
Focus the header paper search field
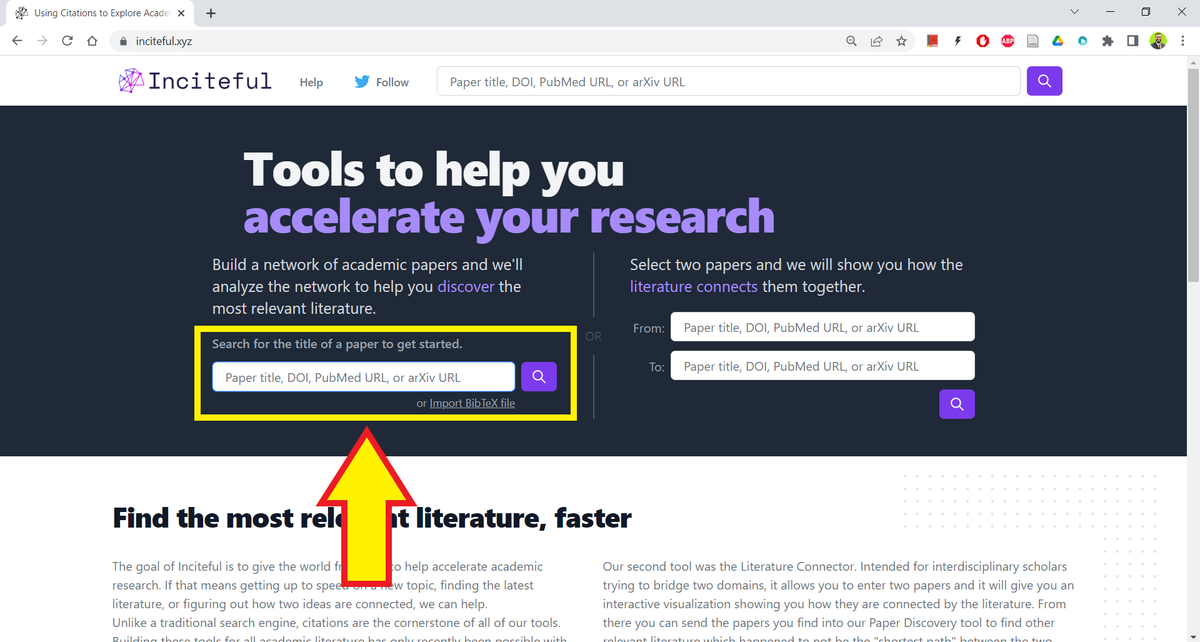point(728,82)
